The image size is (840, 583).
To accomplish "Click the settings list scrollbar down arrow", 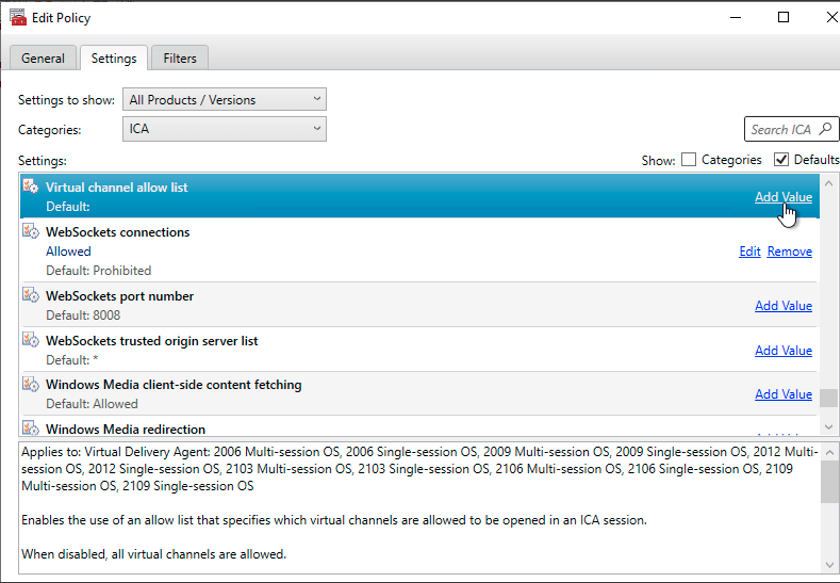I will point(828,426).
